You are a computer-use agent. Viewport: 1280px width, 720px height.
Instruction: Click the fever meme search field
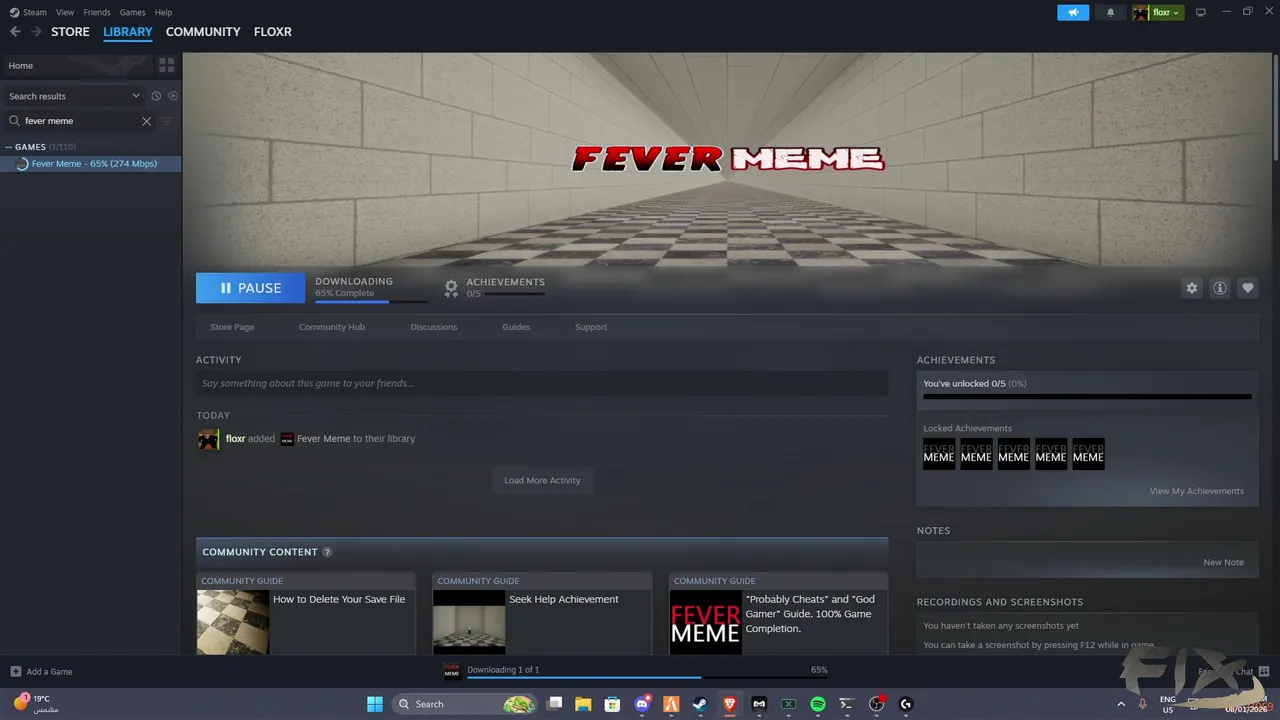coord(80,121)
